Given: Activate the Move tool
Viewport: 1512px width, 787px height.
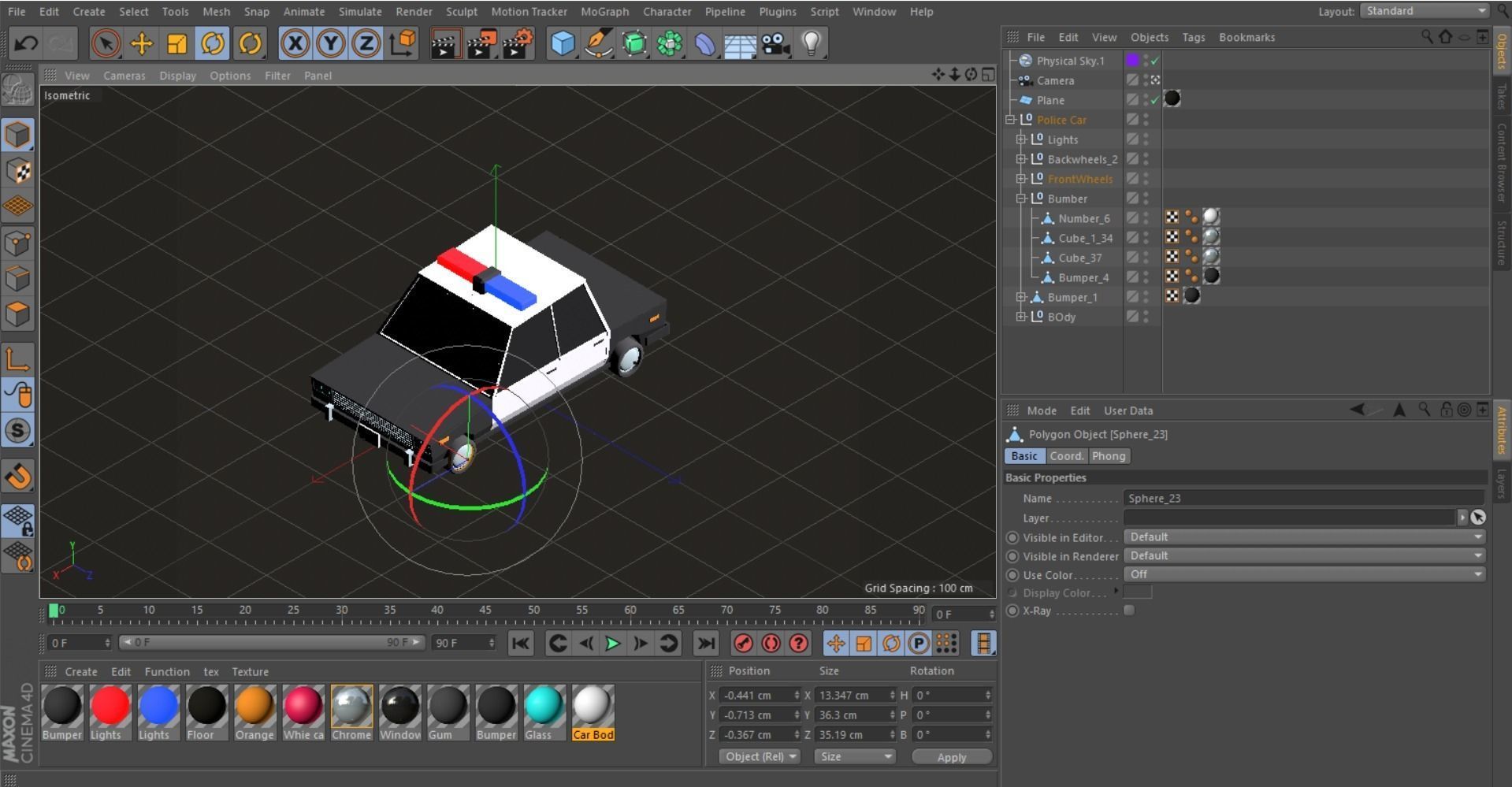Looking at the screenshot, I should (x=142, y=43).
